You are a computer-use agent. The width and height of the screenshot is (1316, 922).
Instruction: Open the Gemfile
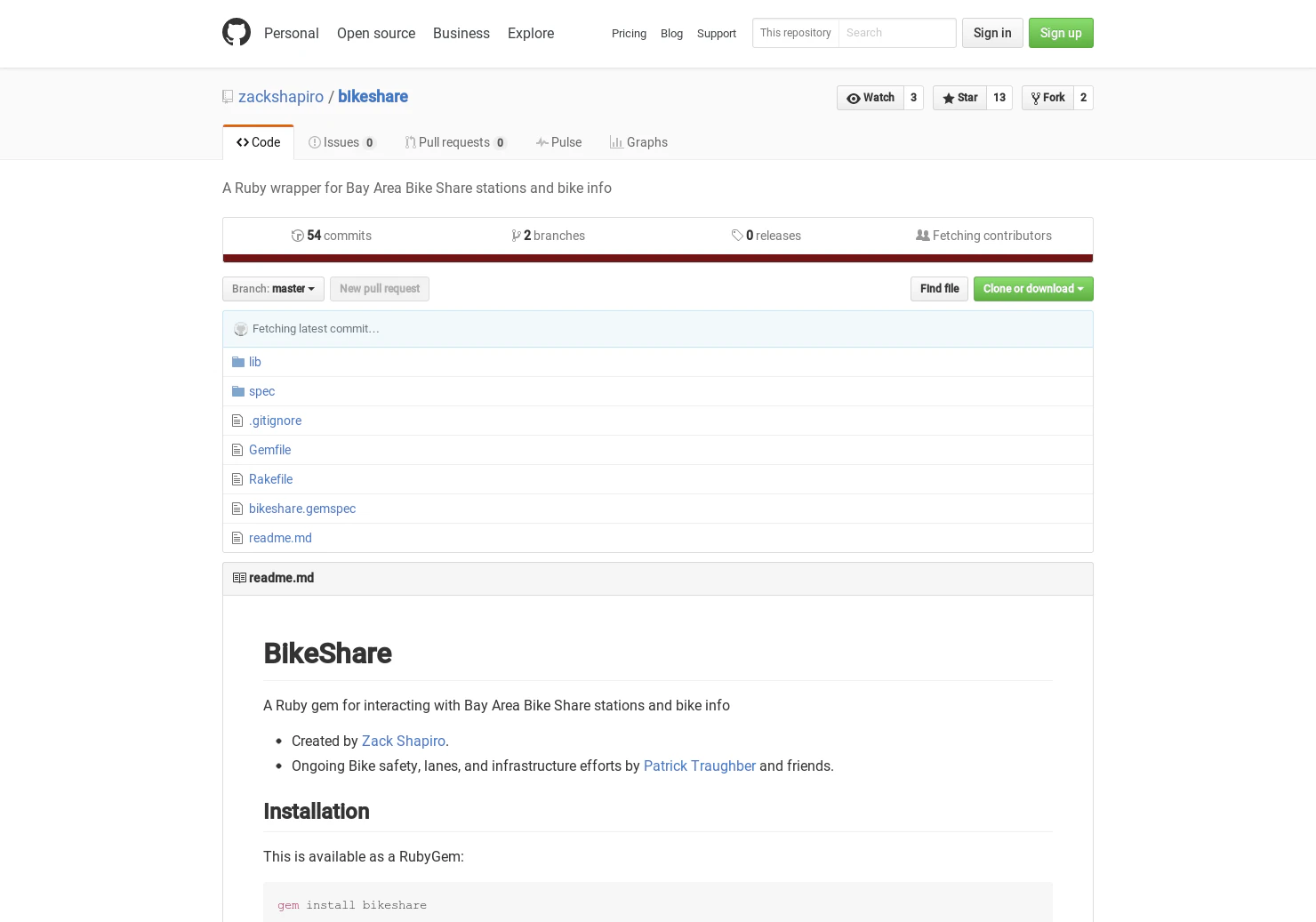269,450
